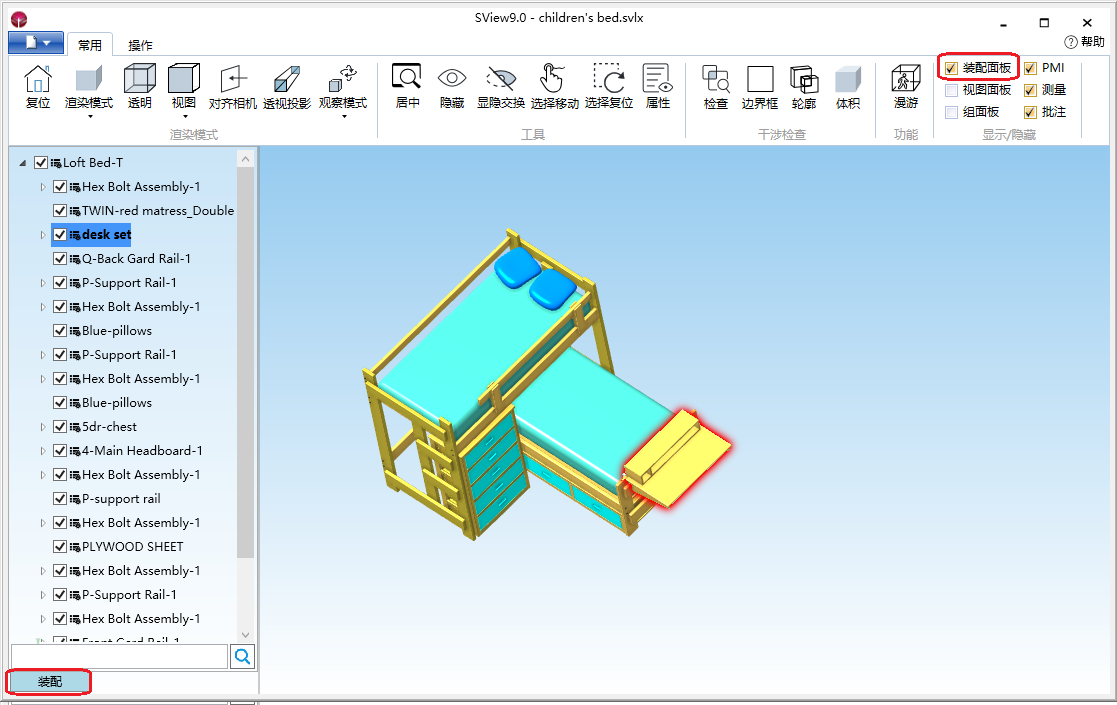
Task: Toggle 测量 measurement checkbox
Action: 1030,90
